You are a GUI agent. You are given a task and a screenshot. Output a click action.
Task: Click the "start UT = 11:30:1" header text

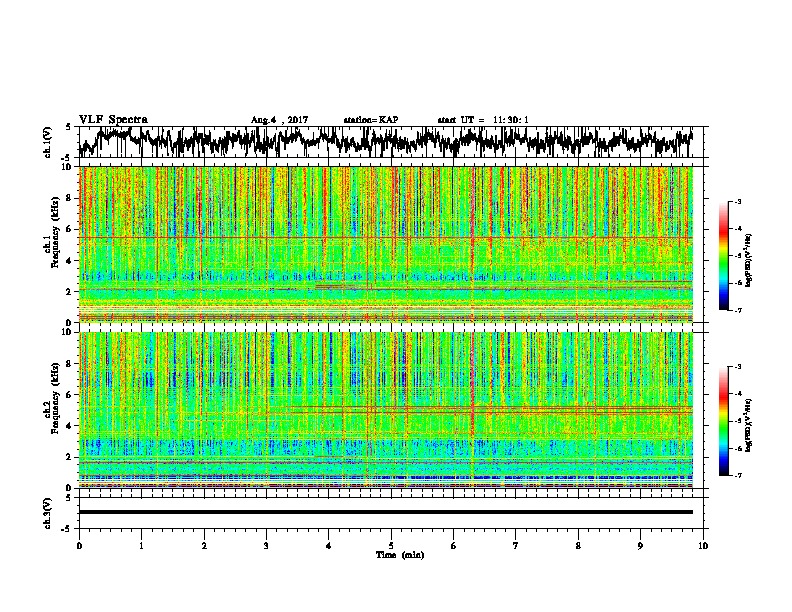tap(483, 120)
